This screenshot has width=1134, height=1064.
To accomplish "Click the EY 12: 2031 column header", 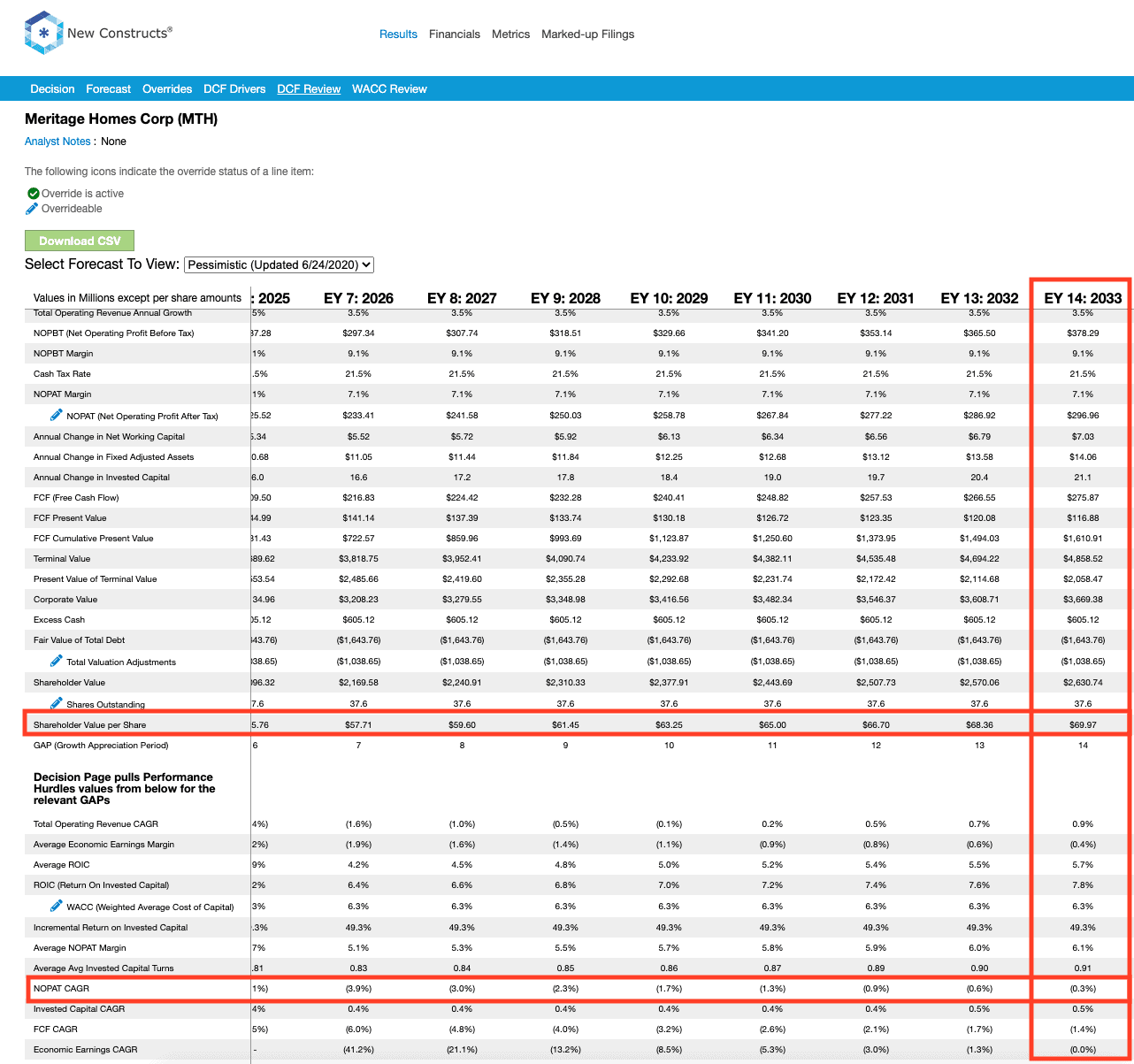I will [876, 298].
